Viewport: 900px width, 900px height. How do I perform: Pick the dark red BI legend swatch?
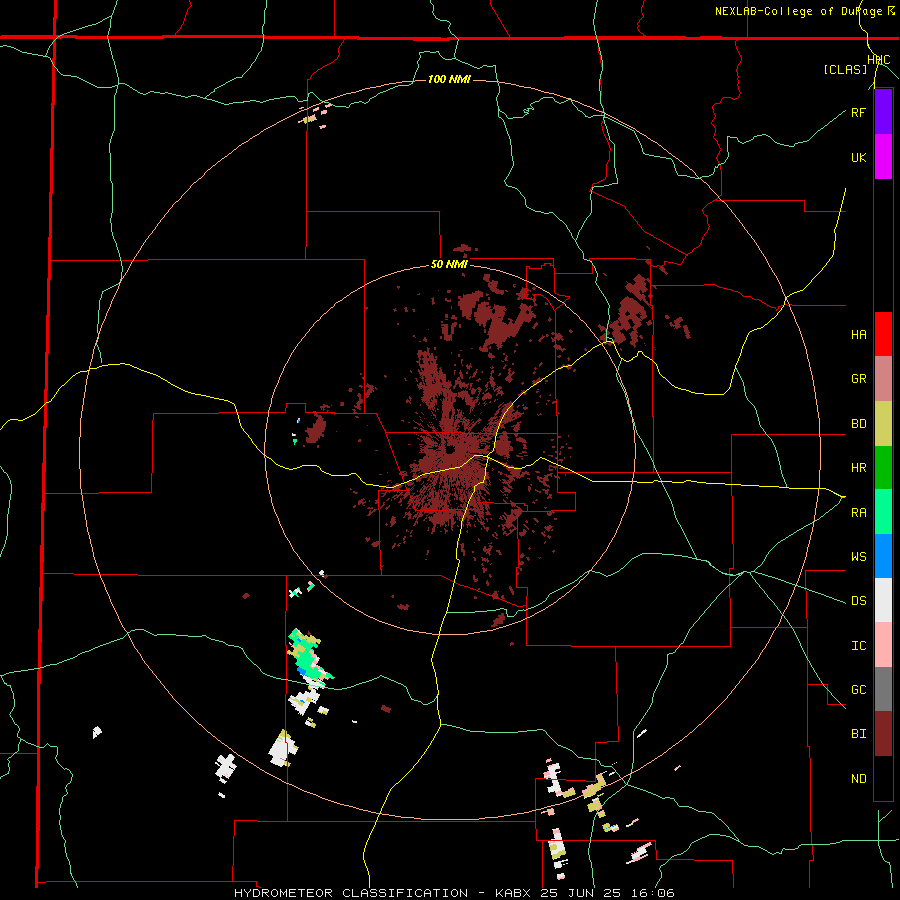coord(883,734)
